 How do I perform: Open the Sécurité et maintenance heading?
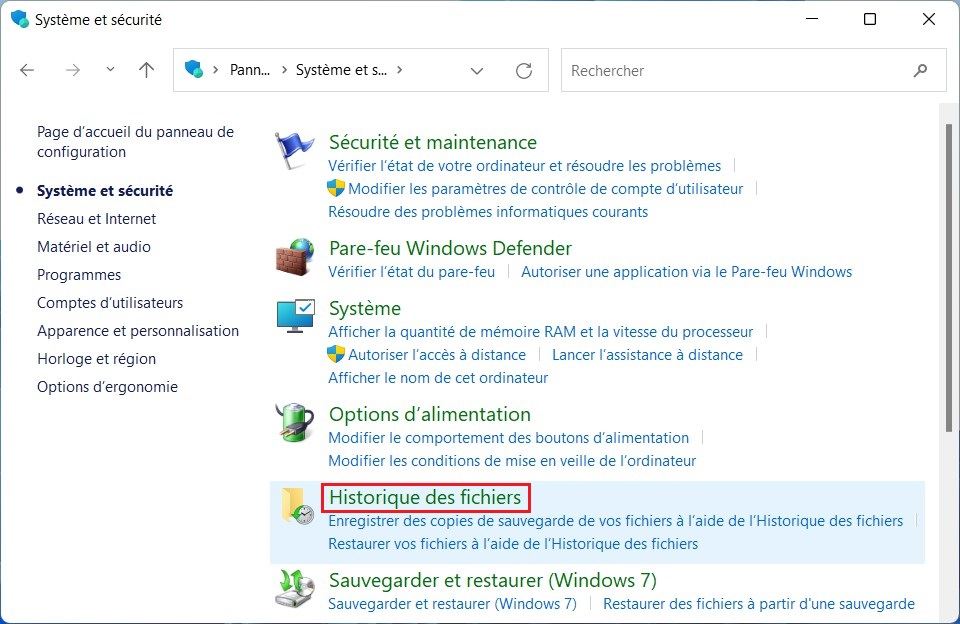pos(433,142)
